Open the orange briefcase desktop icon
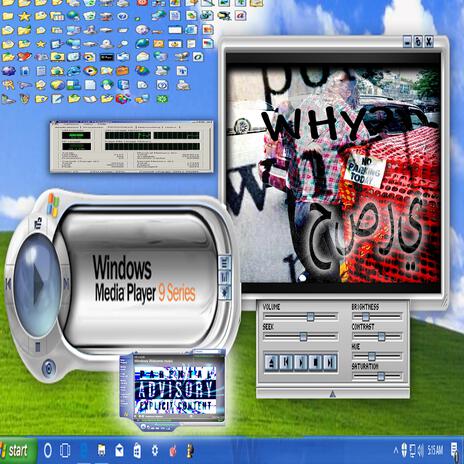464x464 pixels. tap(122, 71)
